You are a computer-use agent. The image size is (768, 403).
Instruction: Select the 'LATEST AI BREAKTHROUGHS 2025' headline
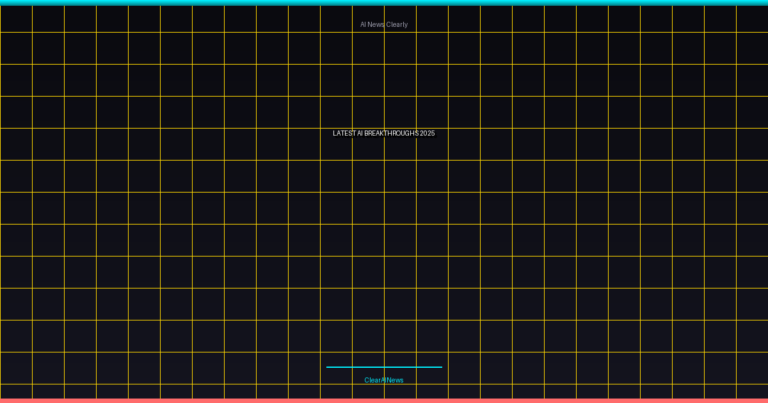[384, 133]
